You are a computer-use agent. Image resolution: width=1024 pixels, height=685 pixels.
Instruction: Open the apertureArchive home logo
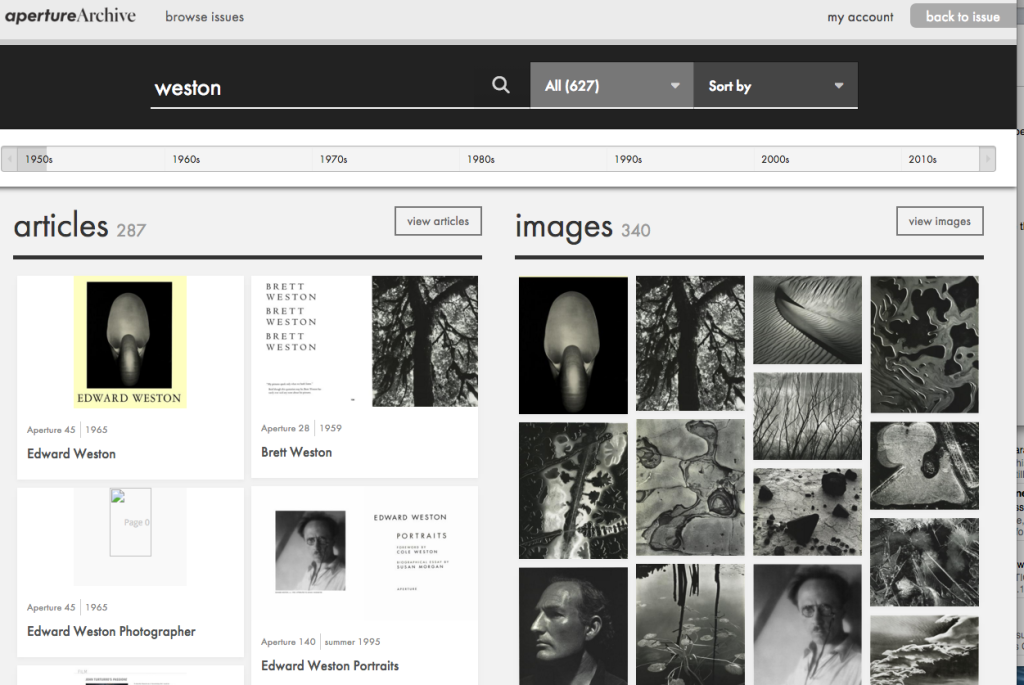pyautogui.click(x=71, y=16)
